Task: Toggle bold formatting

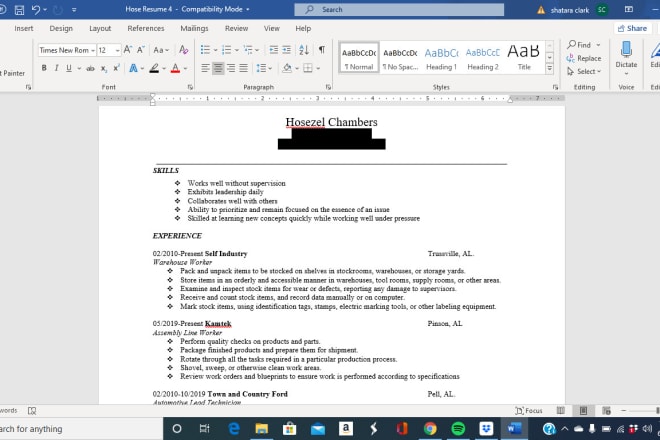Action: pyautogui.click(x=43, y=68)
